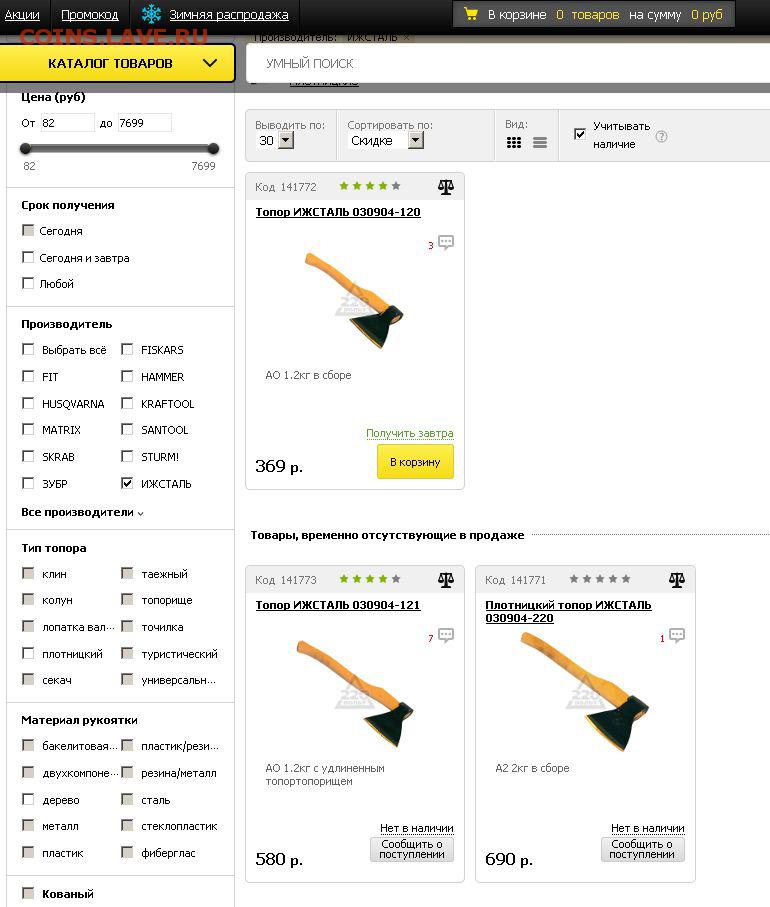Click Сообщить о поступлении for 690 р. axe
The width and height of the screenshot is (770, 907).
[x=642, y=849]
